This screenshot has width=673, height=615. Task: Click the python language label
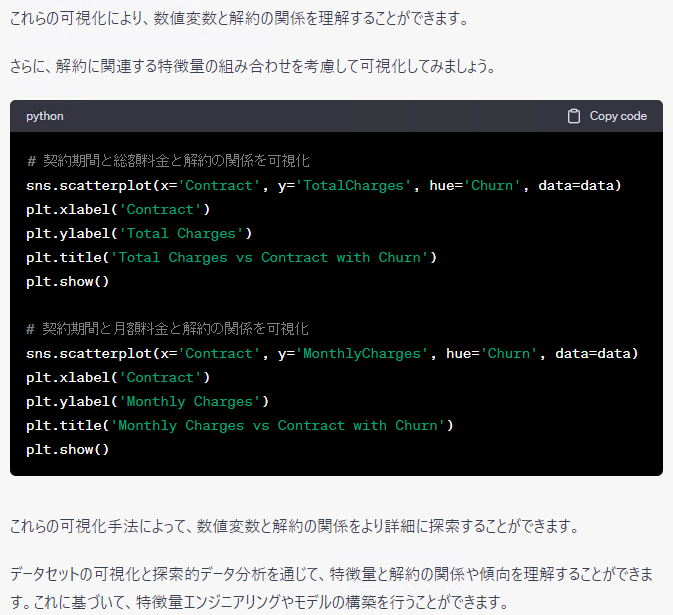click(x=44, y=116)
